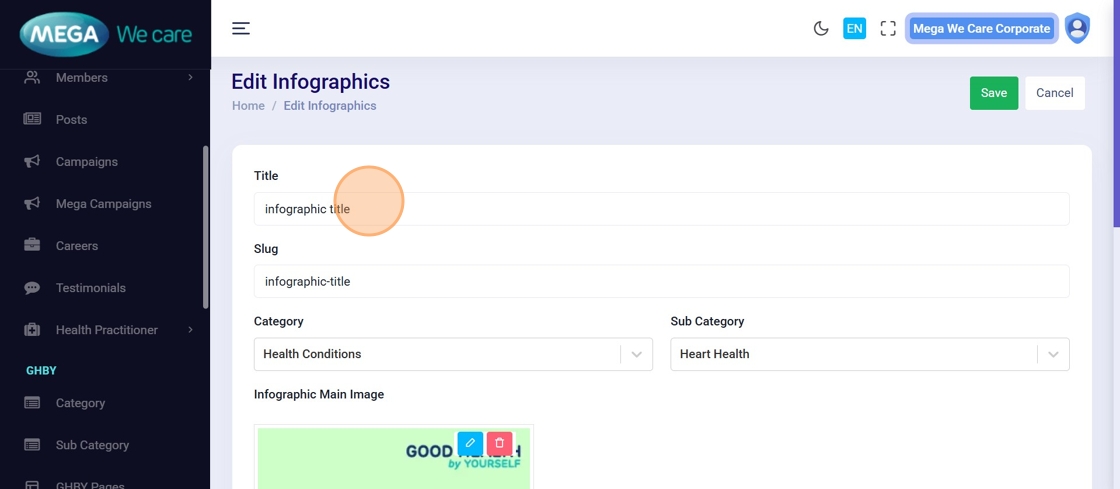Toggle dark mode moon icon
Image resolution: width=1120 pixels, height=489 pixels.
821,29
